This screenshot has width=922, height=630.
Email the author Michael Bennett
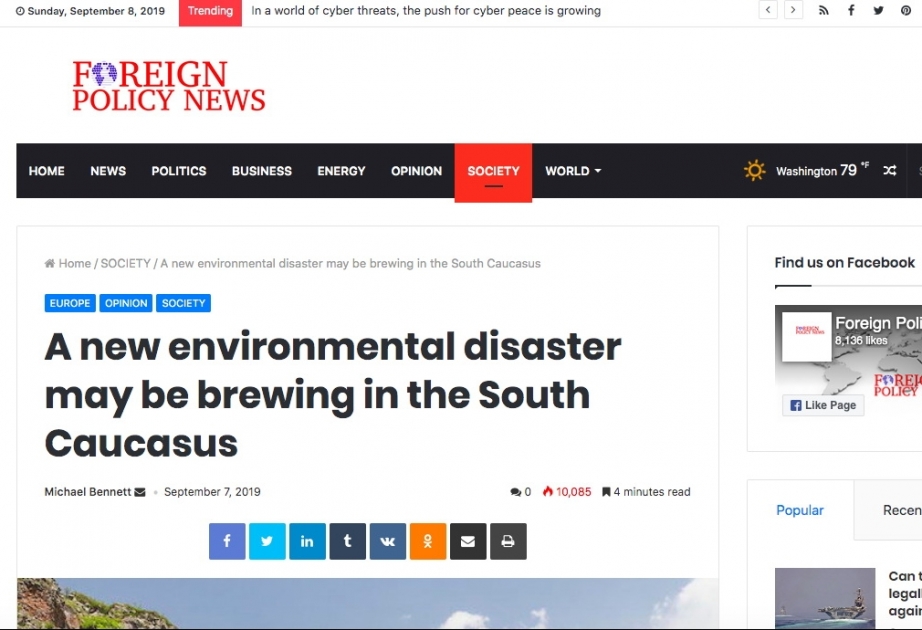(x=140, y=491)
